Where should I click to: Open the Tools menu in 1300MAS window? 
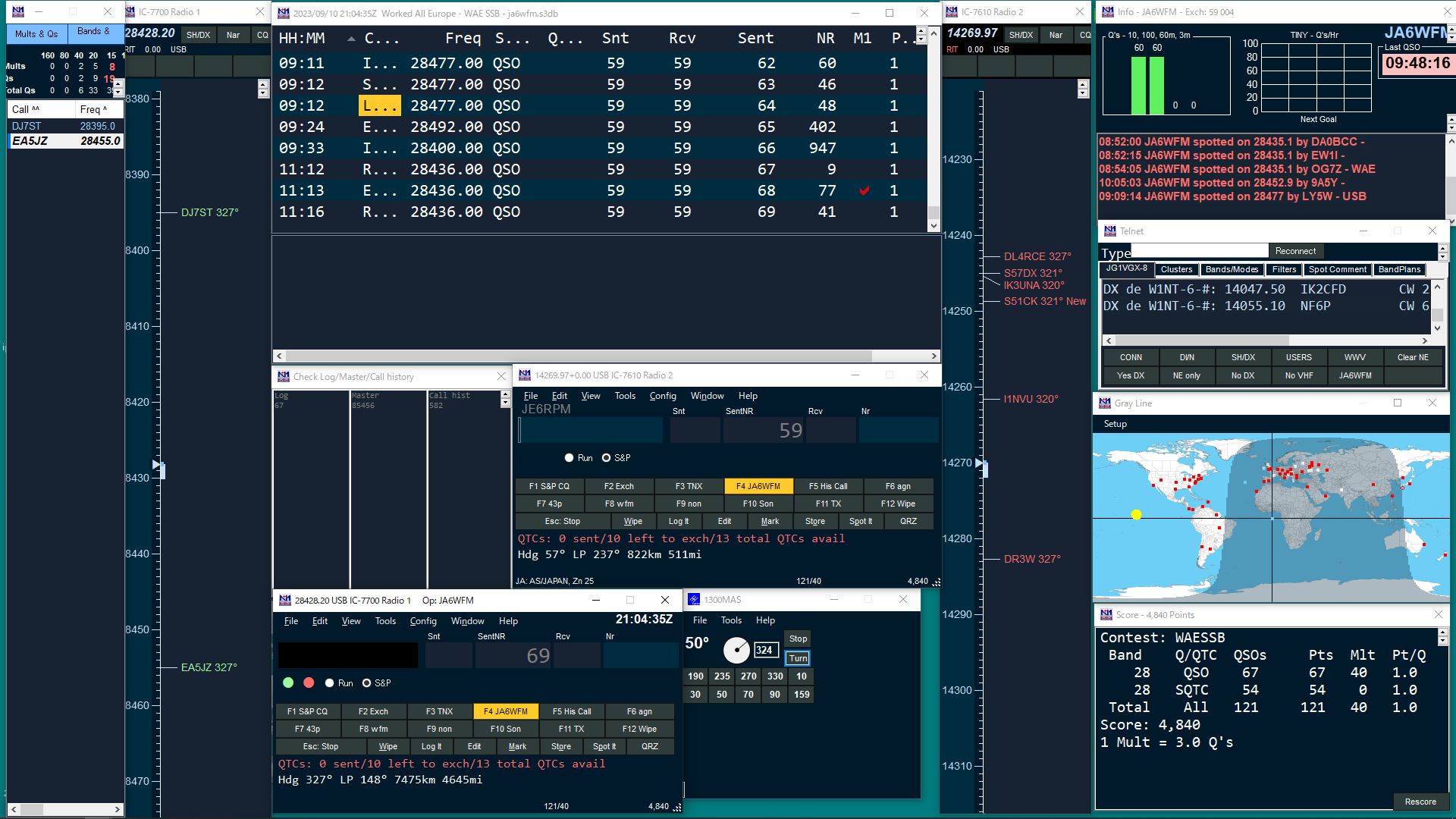(x=731, y=620)
